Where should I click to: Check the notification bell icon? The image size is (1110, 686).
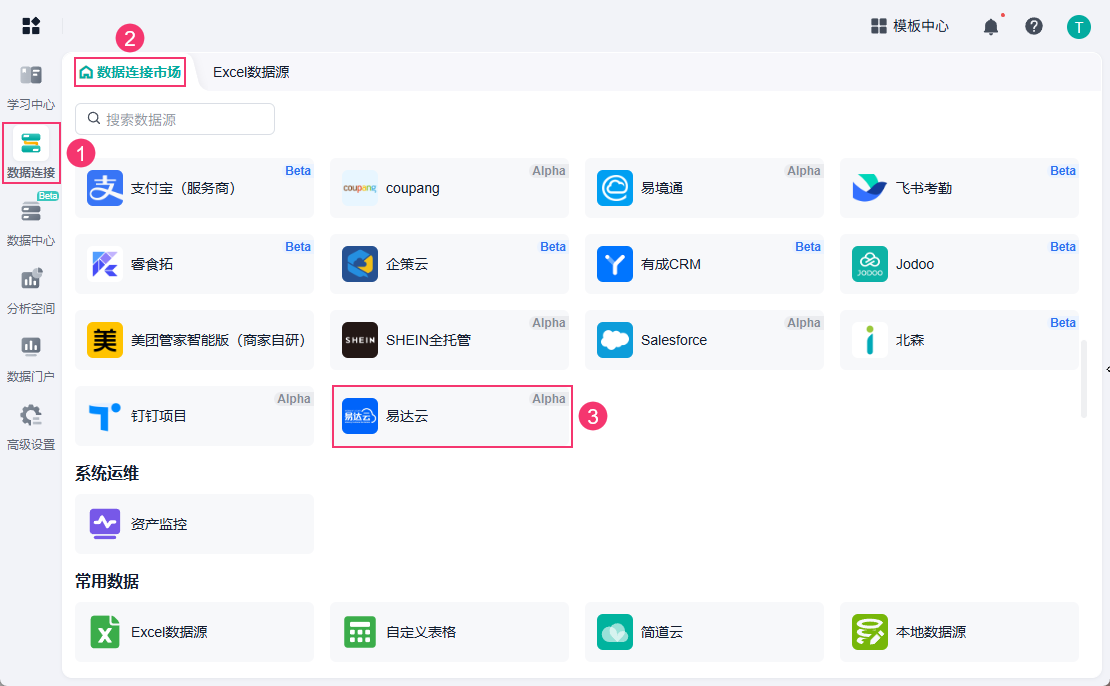(990, 27)
